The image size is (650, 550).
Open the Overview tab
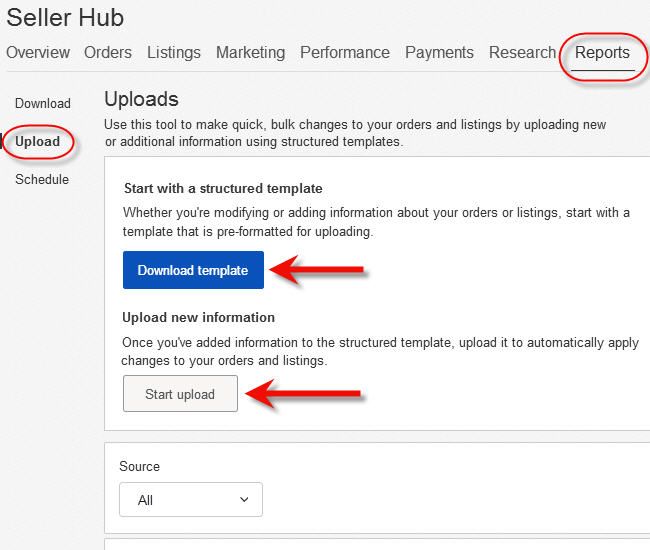[x=38, y=53]
